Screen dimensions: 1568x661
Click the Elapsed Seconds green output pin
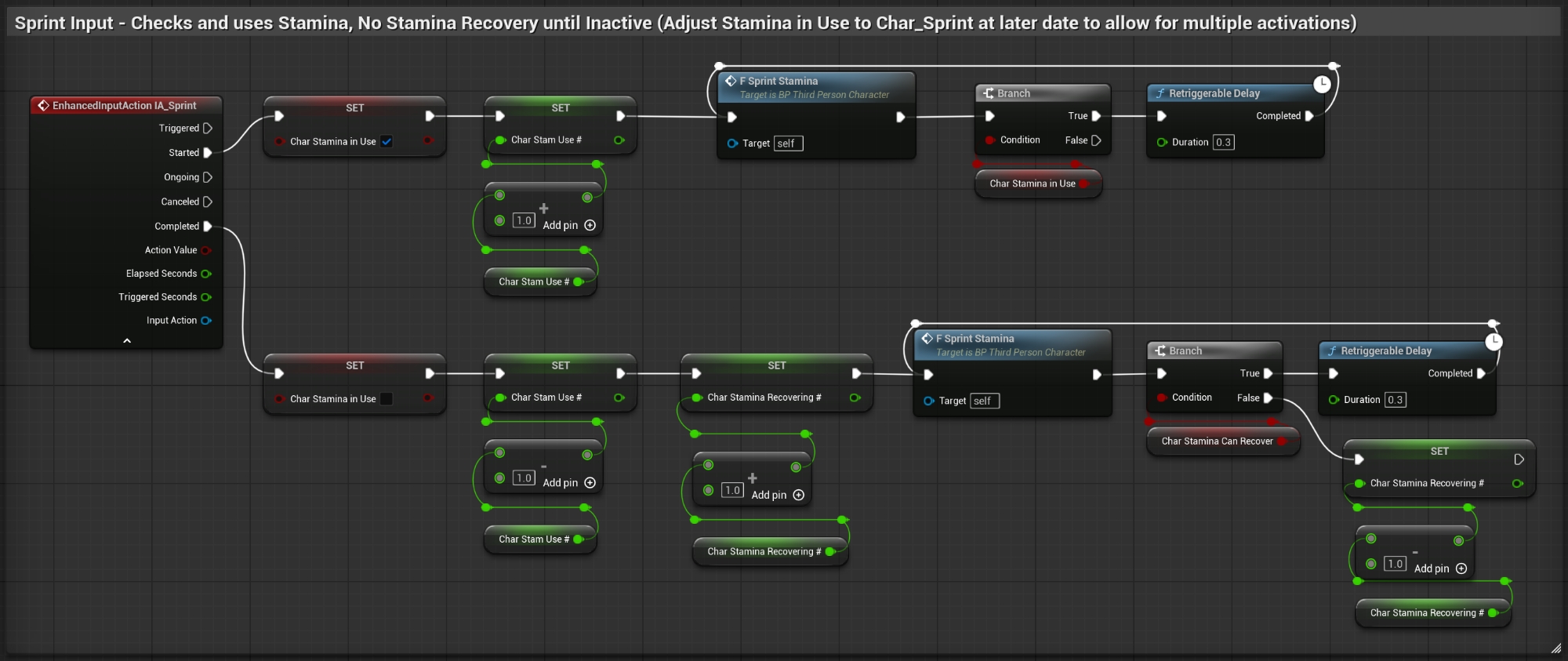point(206,274)
